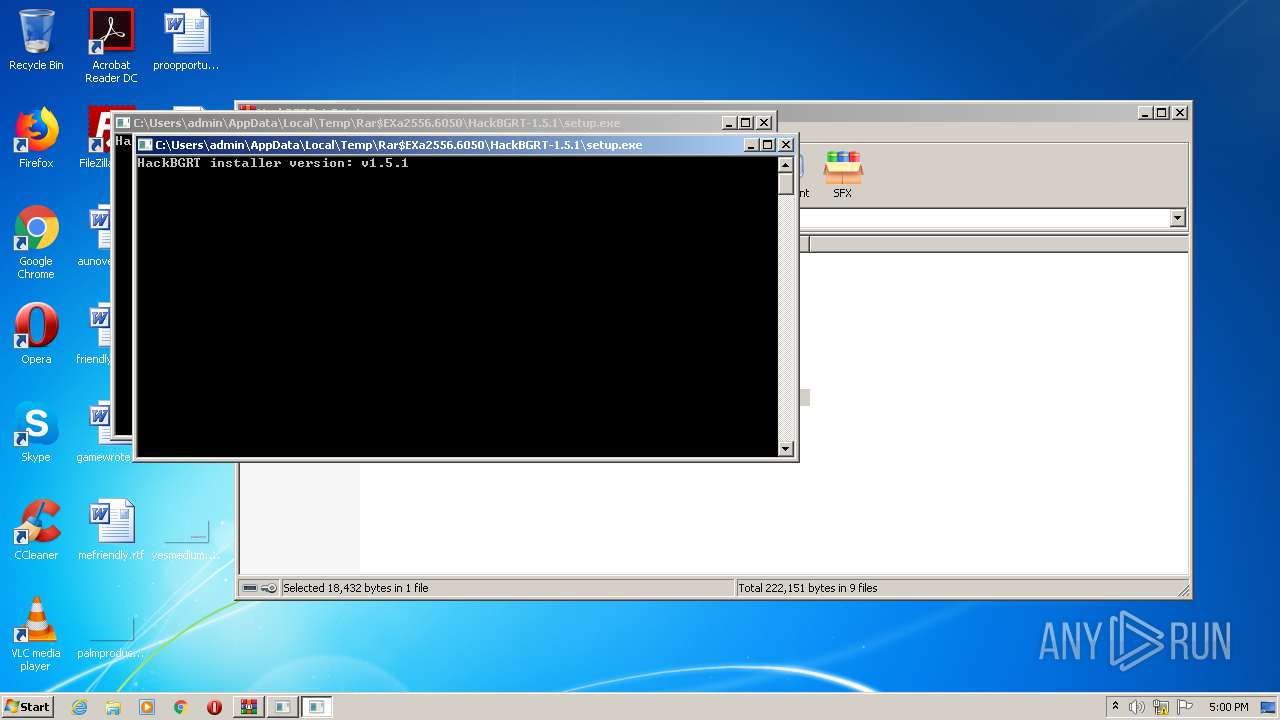Launch Firefox from the desktop
The image size is (1280, 720).
[36, 138]
